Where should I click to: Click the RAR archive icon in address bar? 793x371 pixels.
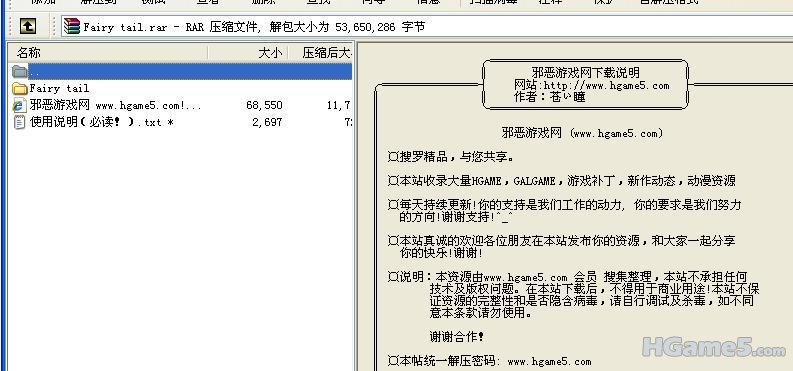point(72,26)
